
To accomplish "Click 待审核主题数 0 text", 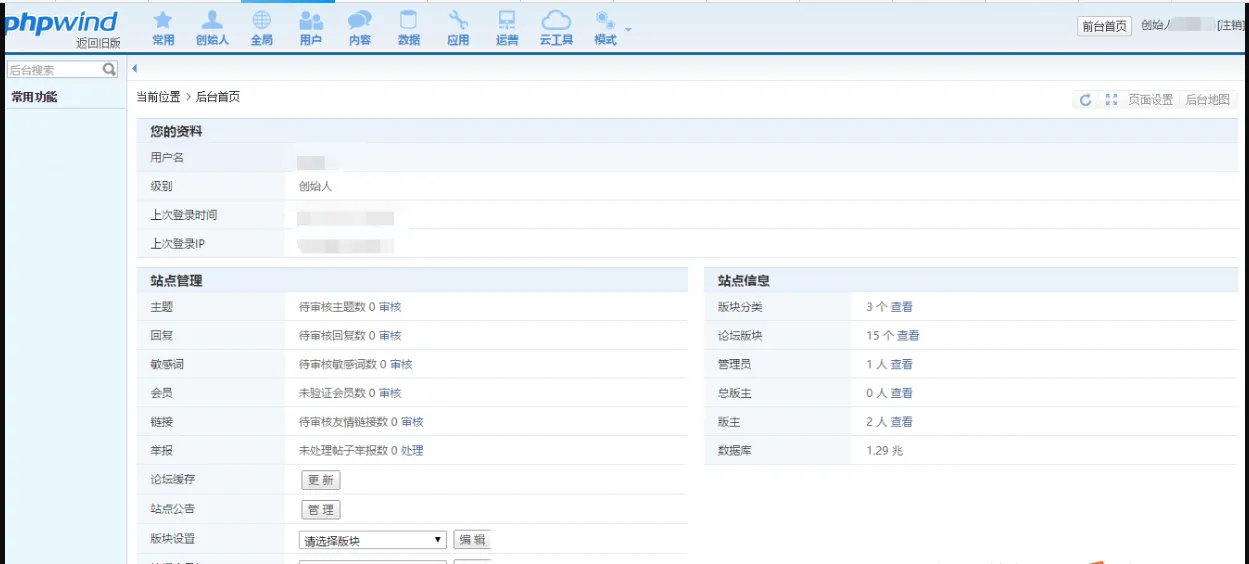I will point(337,307).
